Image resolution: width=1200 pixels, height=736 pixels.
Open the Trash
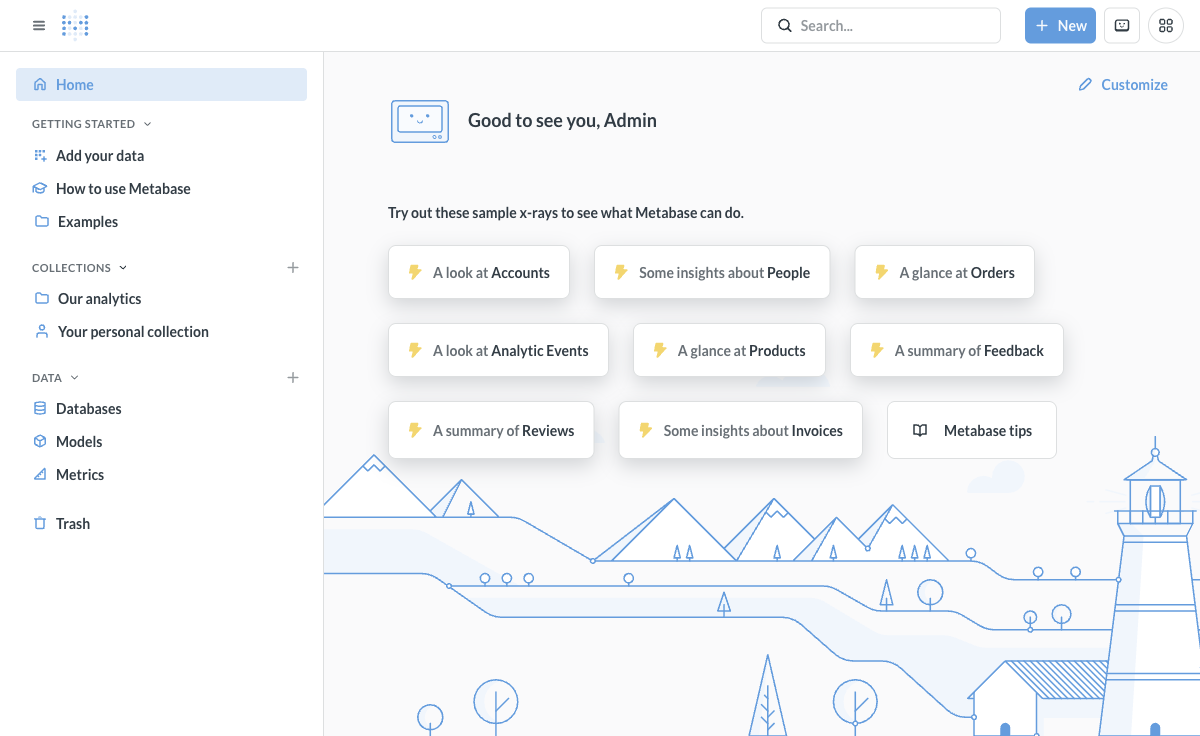[x=161, y=524]
